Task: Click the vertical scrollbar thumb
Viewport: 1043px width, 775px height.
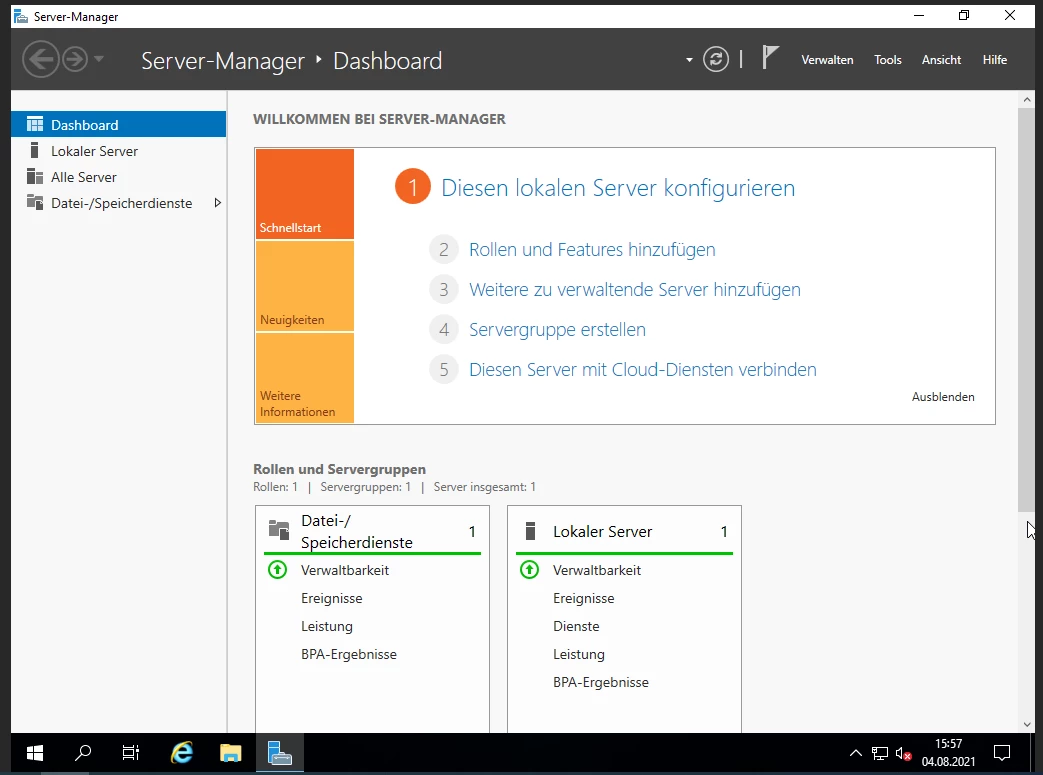Action: coord(1026,310)
